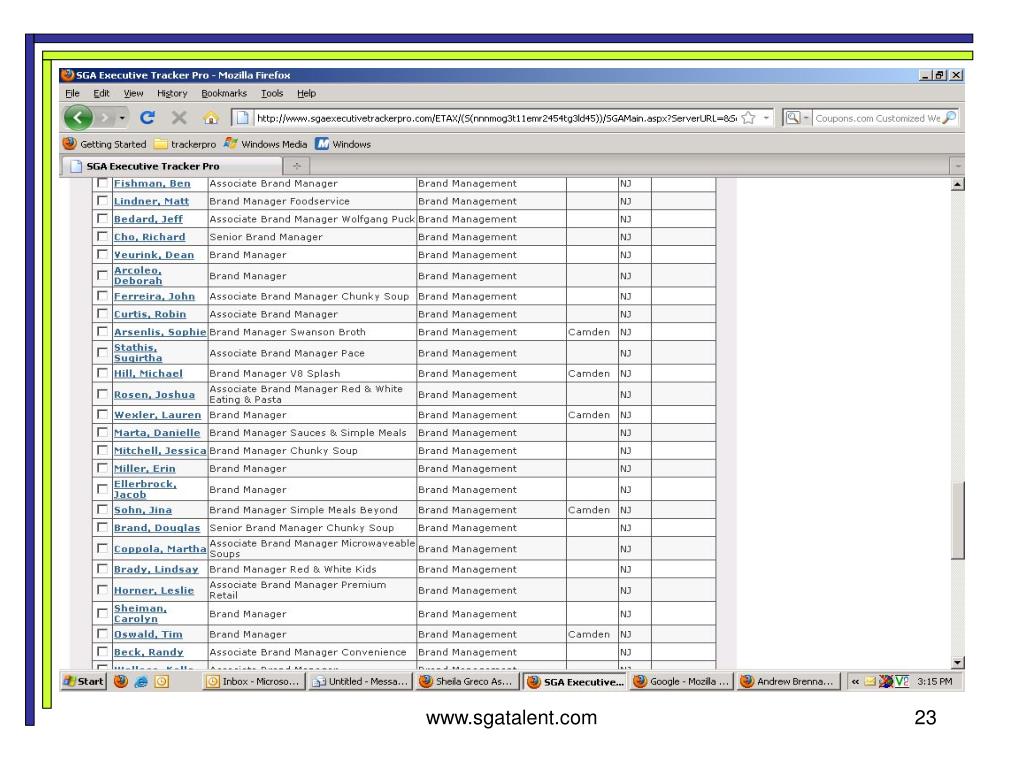This screenshot has width=1024, height=768.
Task: Open the History menu
Action: 172,93
